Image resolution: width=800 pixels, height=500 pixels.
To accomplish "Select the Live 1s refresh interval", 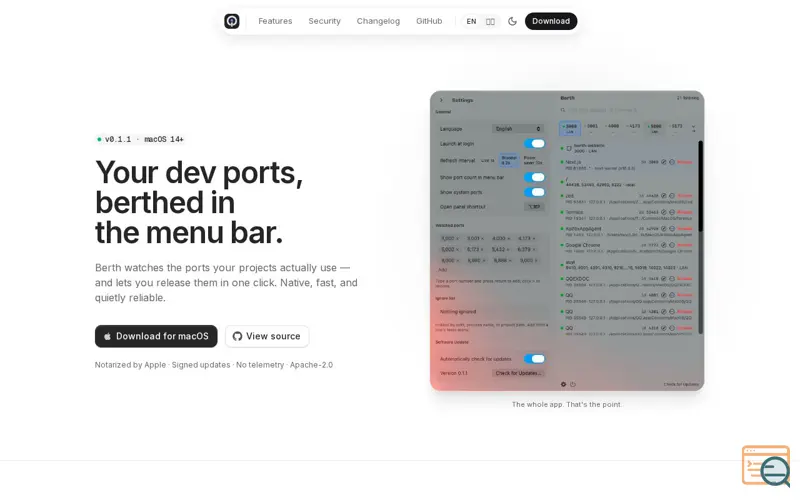I will (487, 160).
